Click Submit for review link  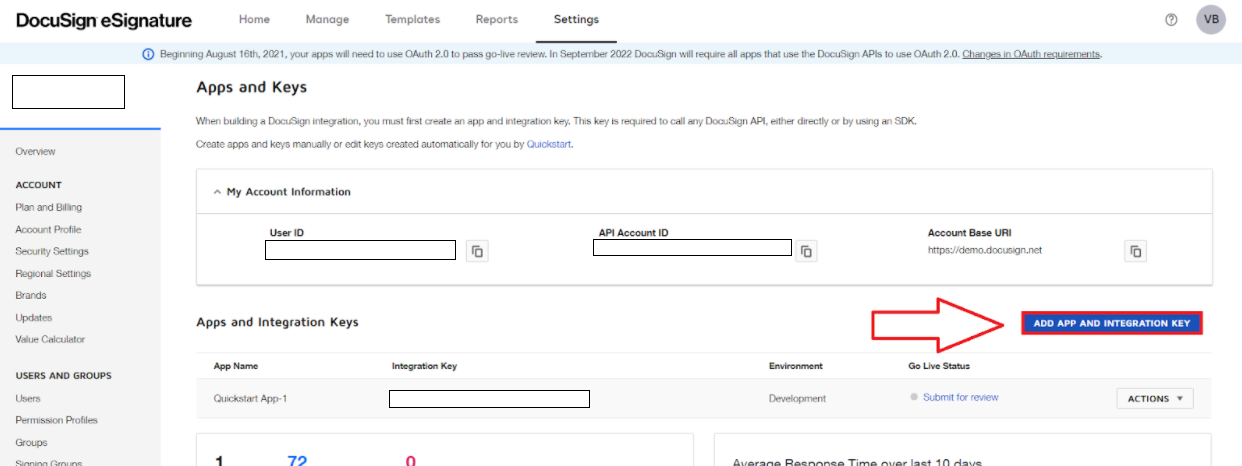click(960, 397)
